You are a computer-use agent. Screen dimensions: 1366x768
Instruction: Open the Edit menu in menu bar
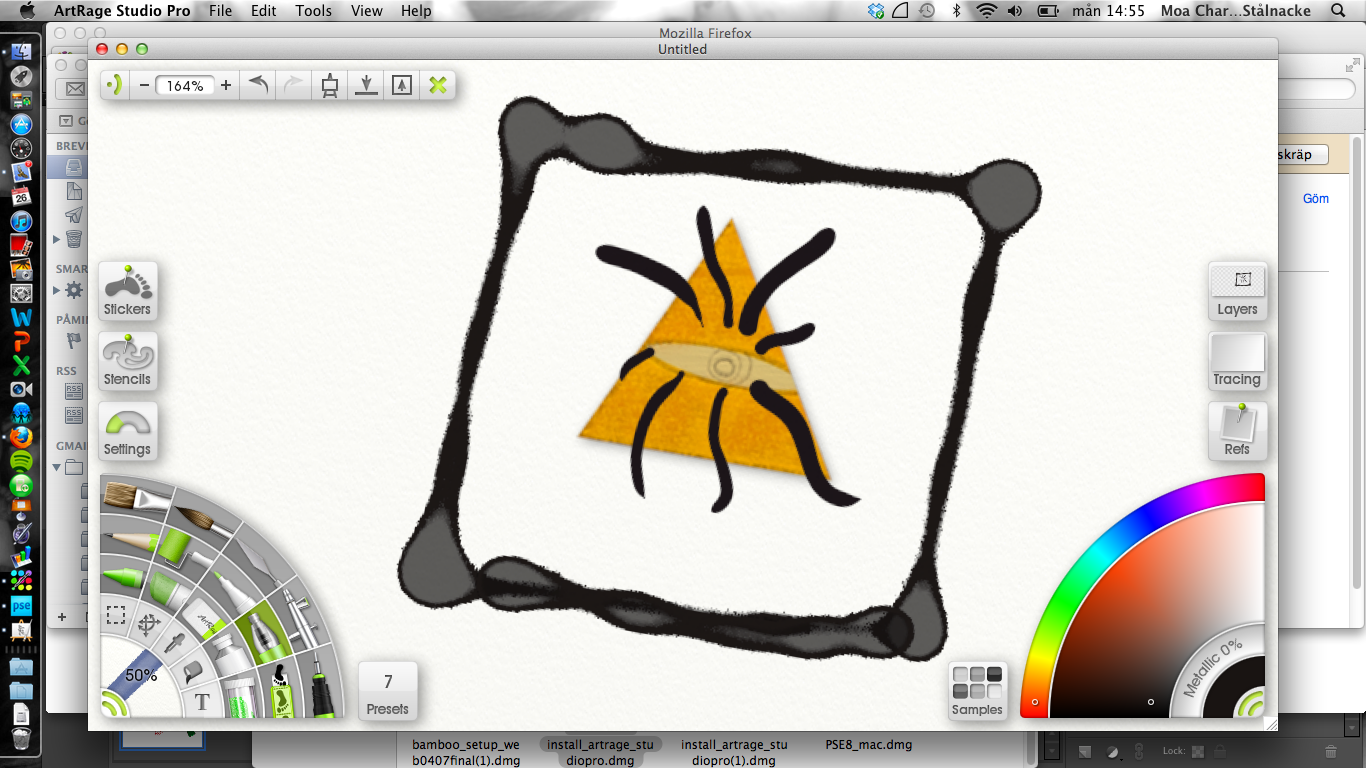click(264, 11)
